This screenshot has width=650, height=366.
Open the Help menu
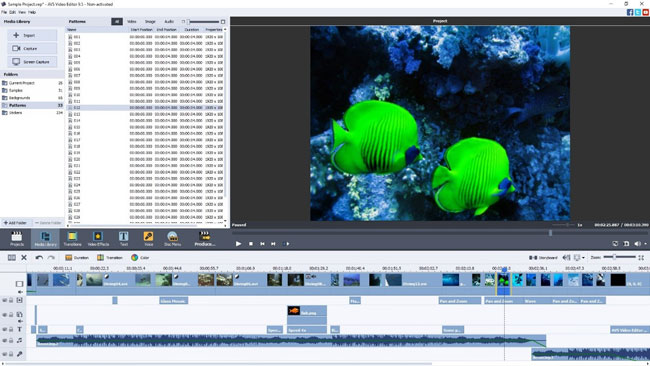tap(32, 12)
